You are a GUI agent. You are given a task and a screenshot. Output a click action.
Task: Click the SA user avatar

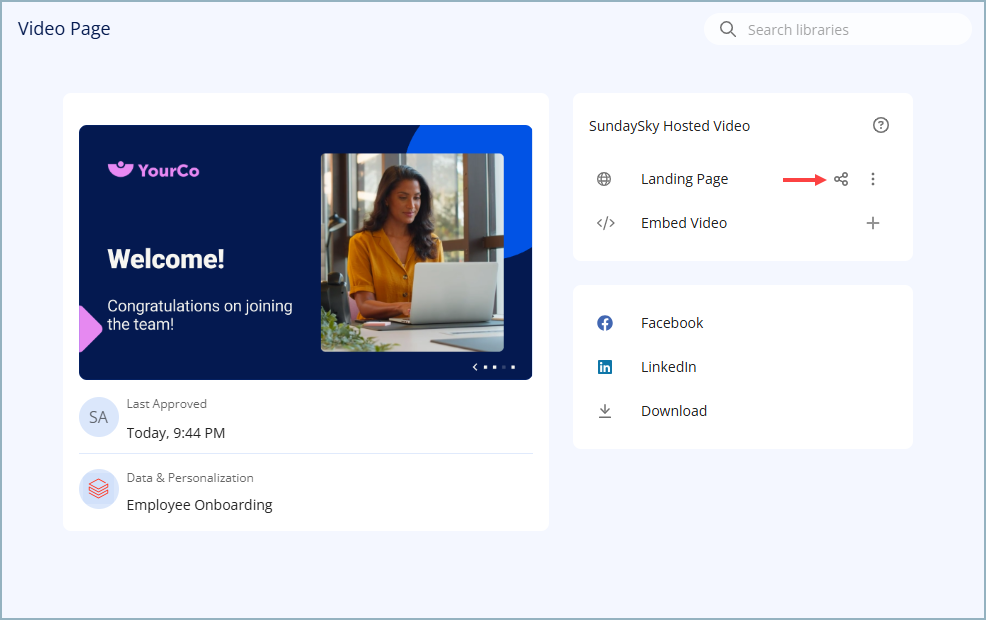point(98,417)
